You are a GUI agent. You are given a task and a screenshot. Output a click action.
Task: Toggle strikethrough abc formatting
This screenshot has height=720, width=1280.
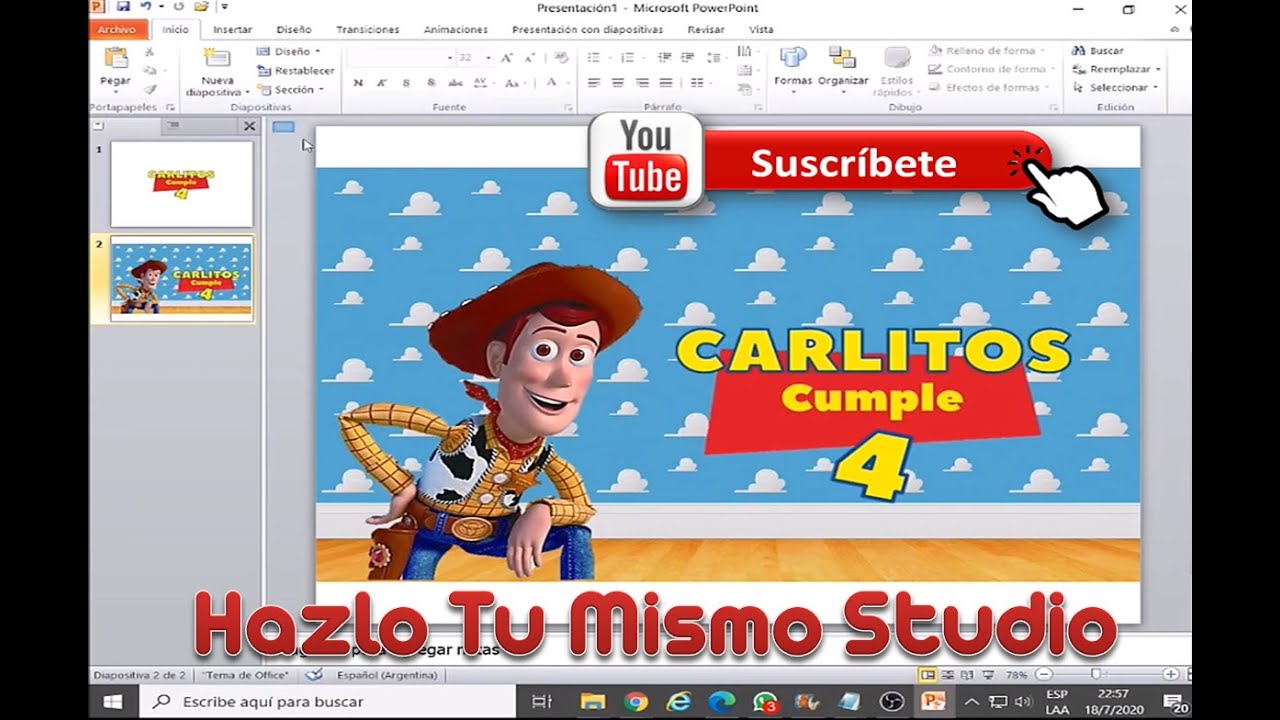click(x=455, y=83)
